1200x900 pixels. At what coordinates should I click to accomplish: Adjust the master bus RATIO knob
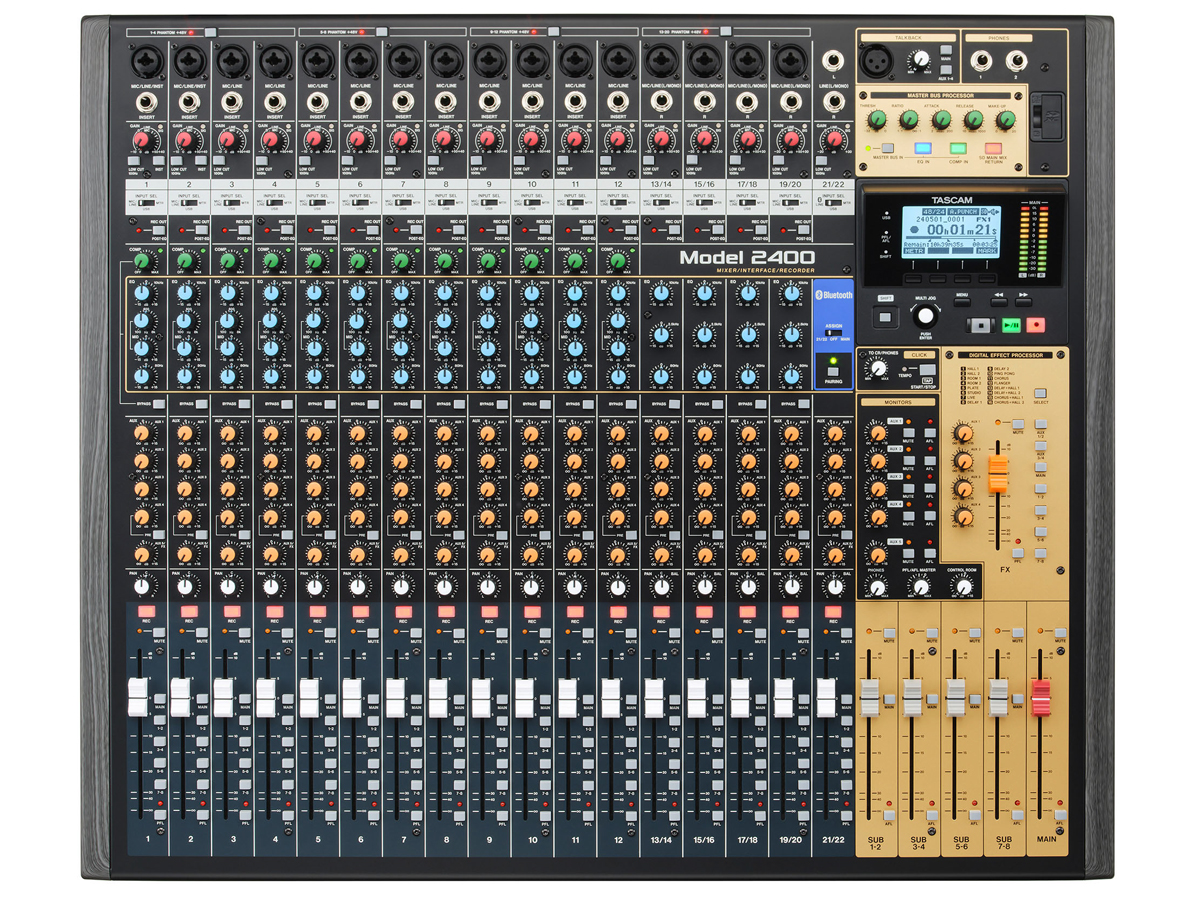tap(909, 121)
